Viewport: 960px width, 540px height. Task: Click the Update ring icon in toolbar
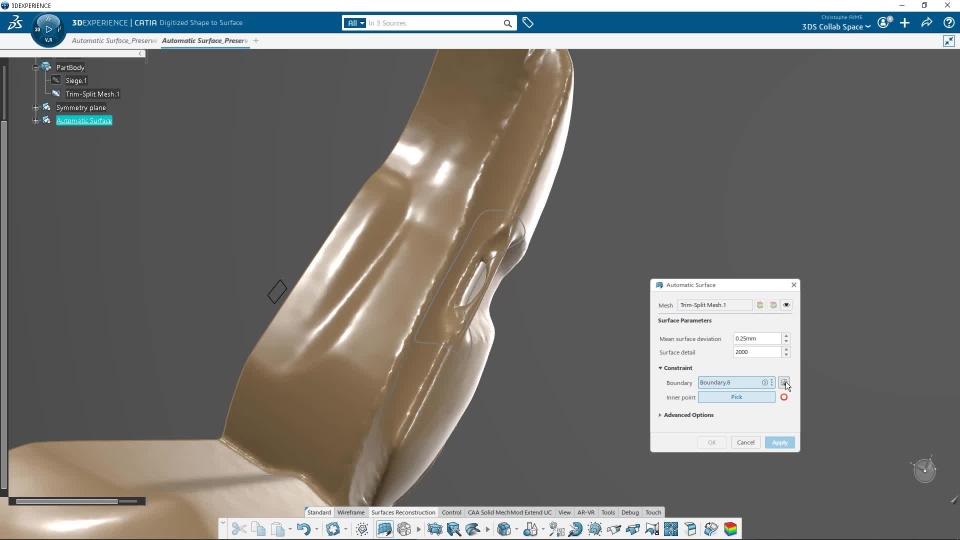pyautogui.click(x=332, y=529)
